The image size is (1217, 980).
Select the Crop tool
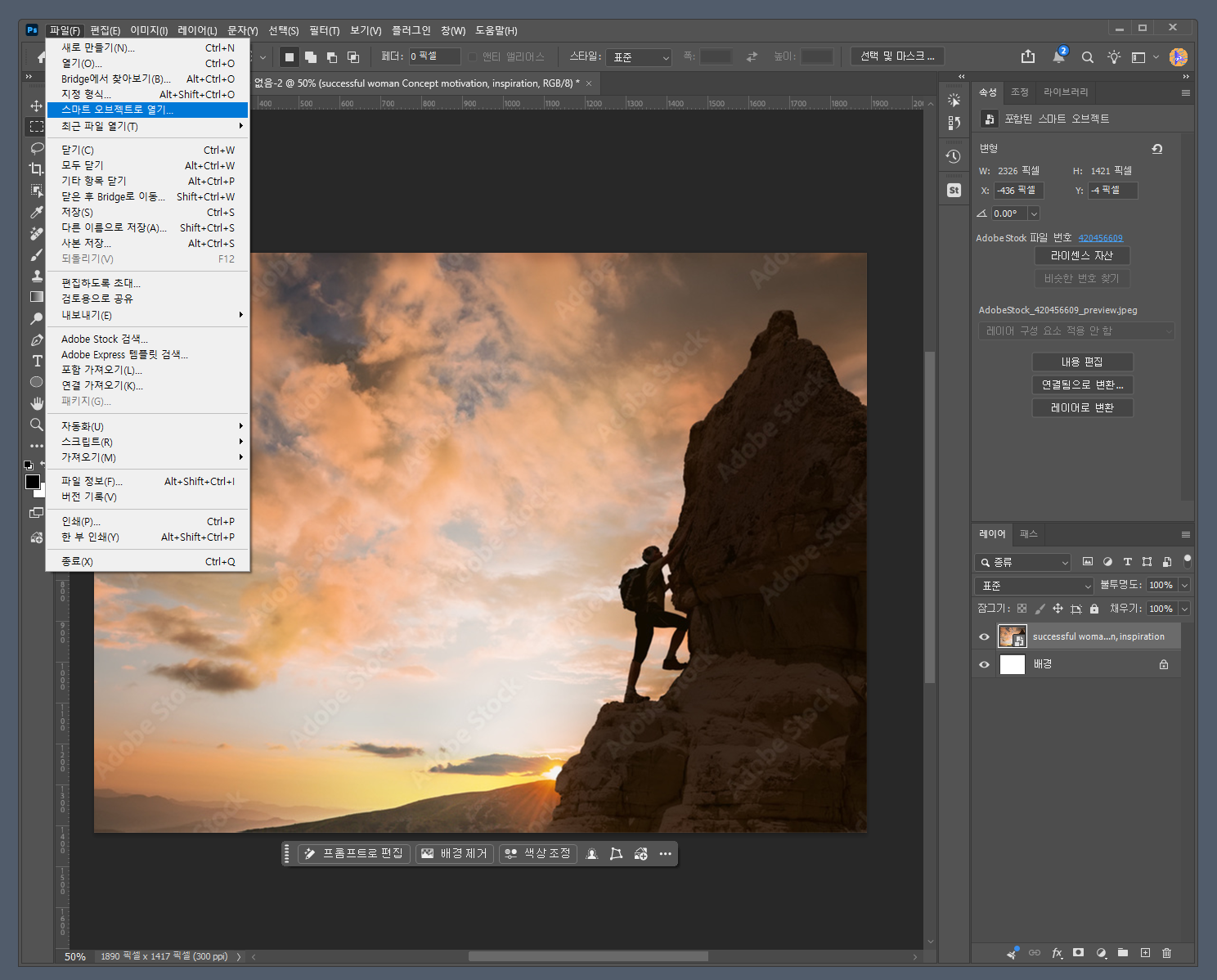(36, 169)
